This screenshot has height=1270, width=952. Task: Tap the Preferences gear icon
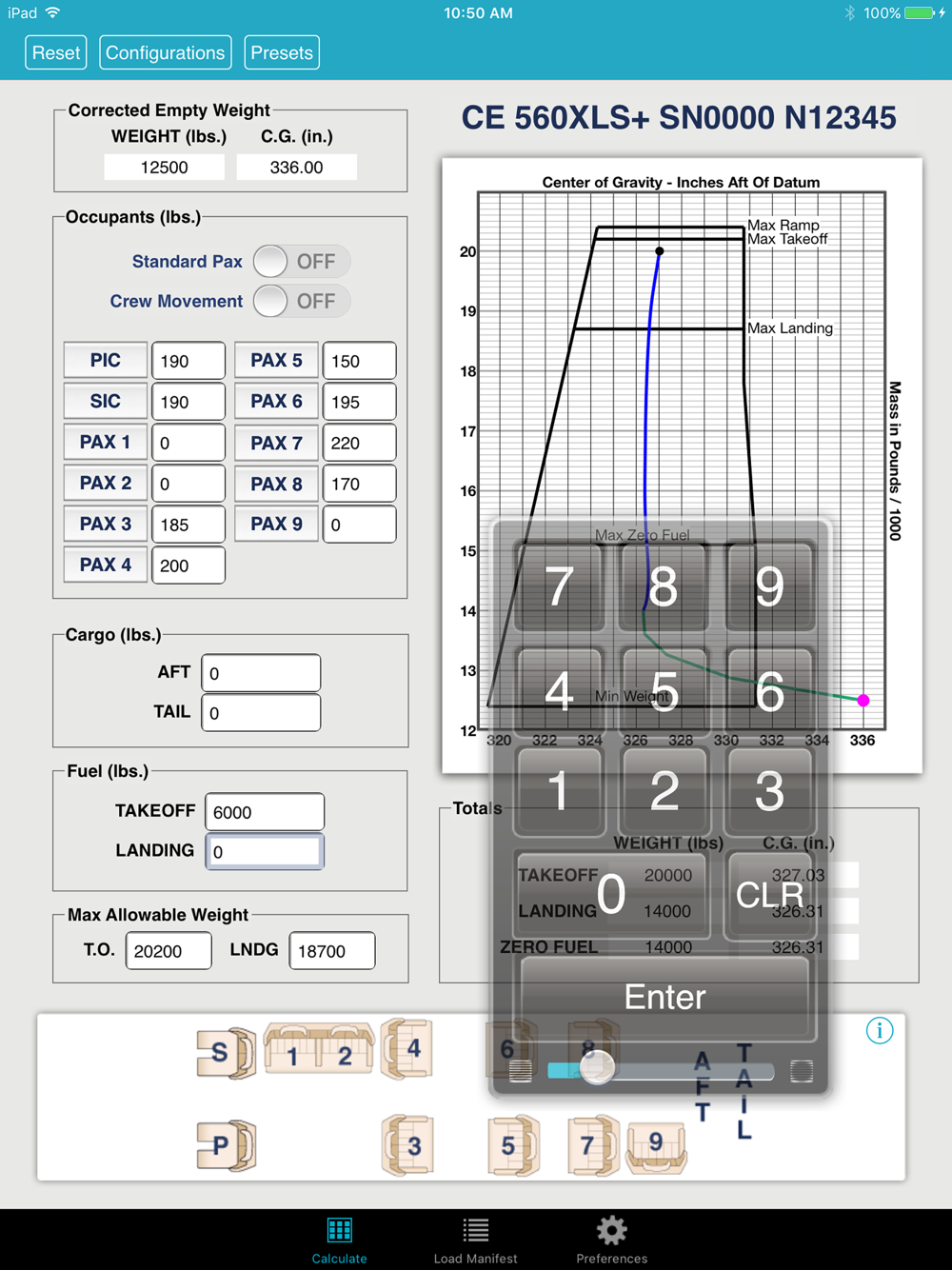click(611, 1230)
